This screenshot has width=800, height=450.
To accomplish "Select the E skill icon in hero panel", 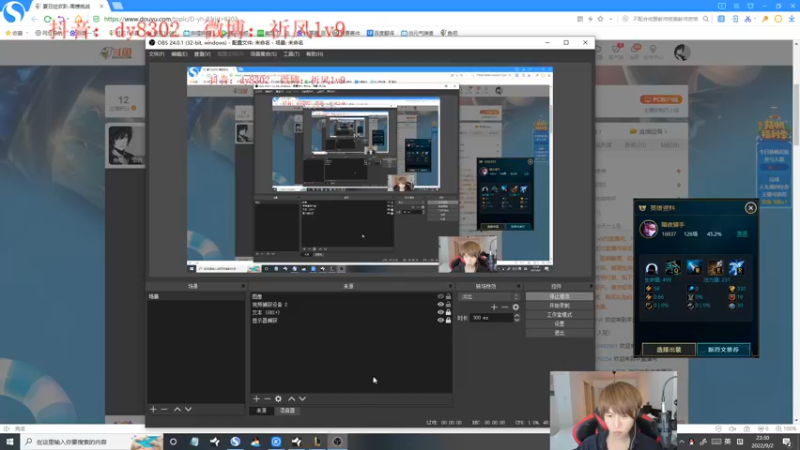I will (x=715, y=267).
